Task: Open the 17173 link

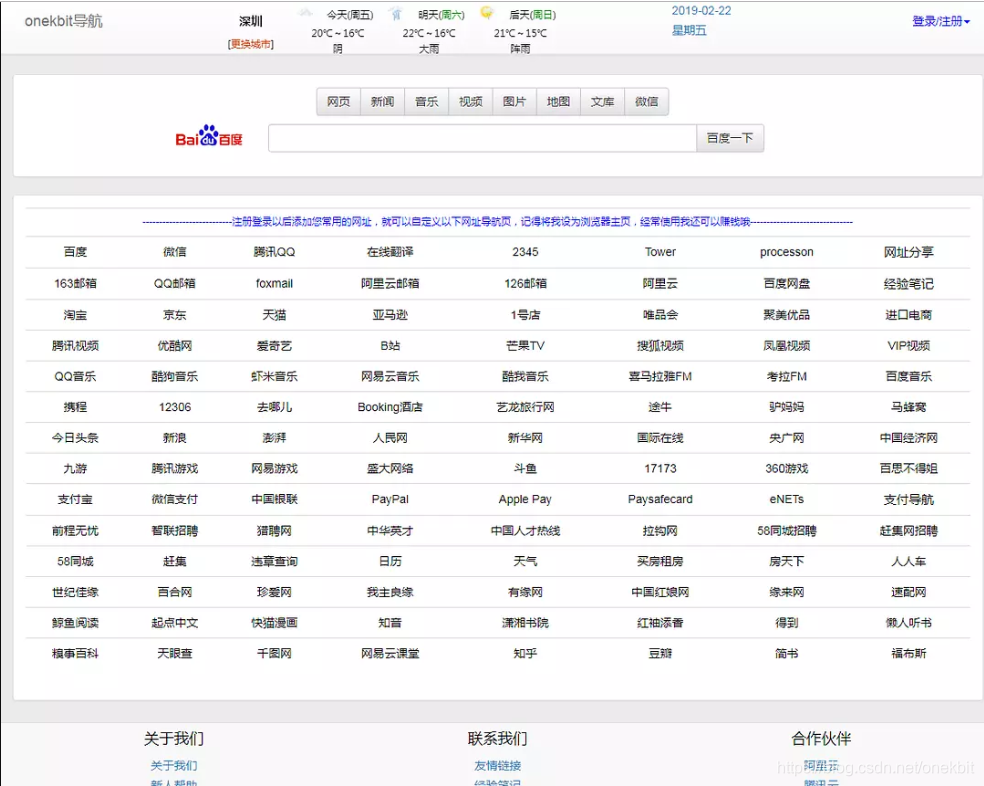Action: [660, 468]
